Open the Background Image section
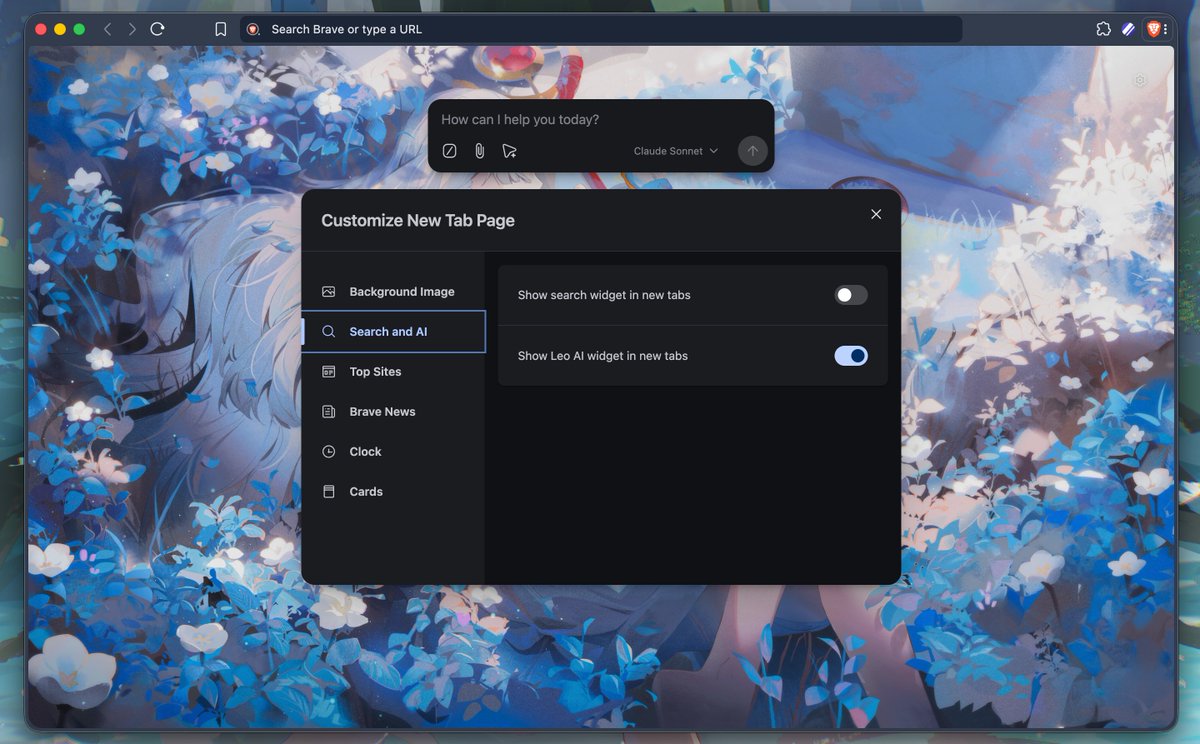This screenshot has height=744, width=1200. [x=393, y=292]
